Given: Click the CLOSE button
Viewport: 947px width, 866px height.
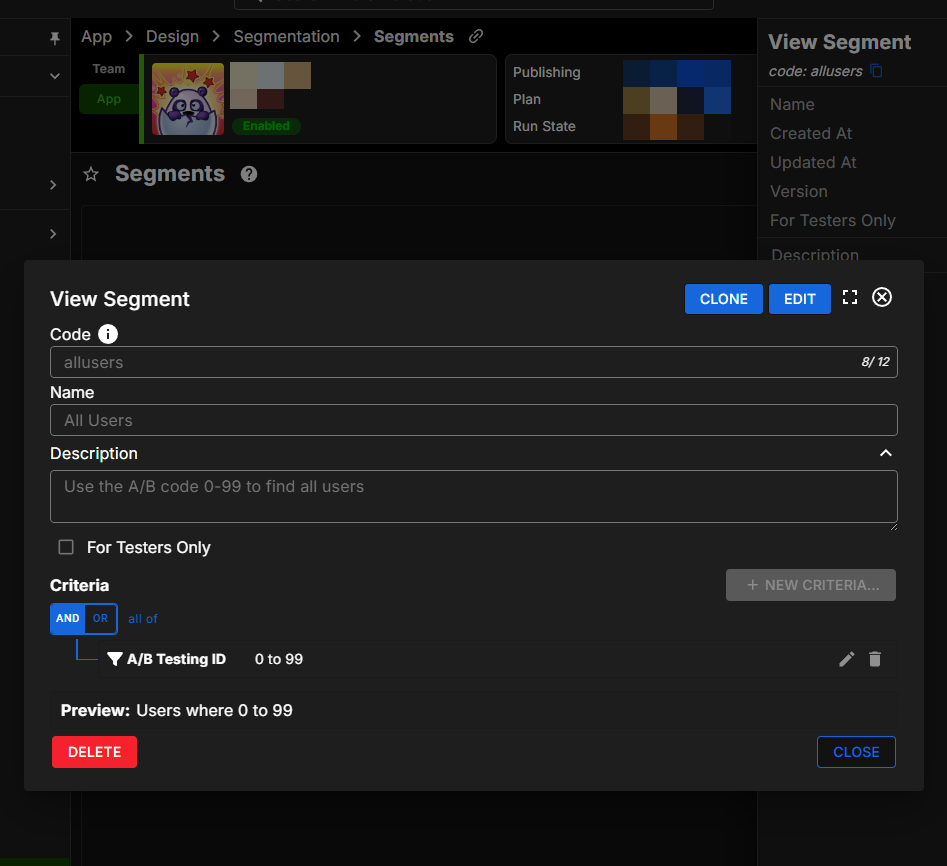Looking at the screenshot, I should [x=856, y=752].
